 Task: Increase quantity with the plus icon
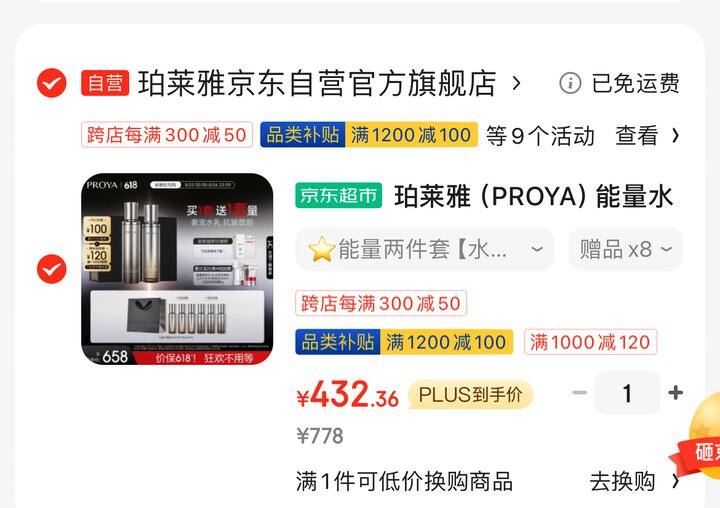675,393
